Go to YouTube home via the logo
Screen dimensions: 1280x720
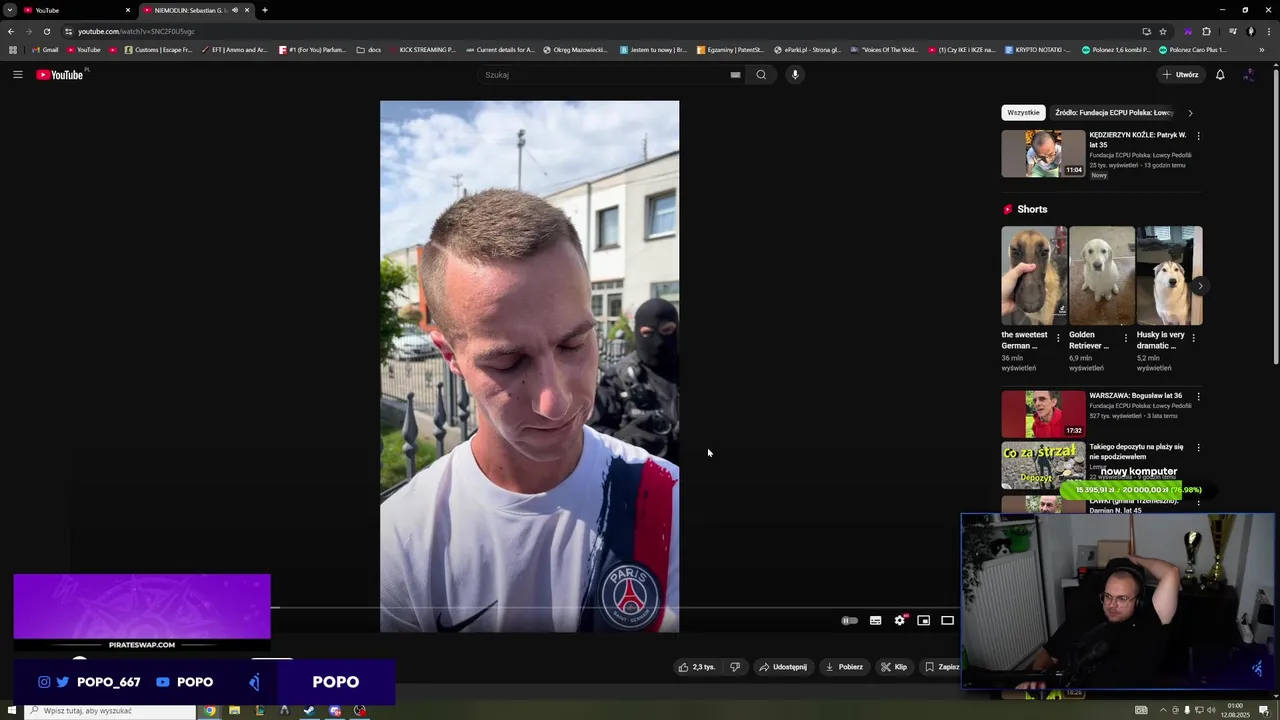click(x=60, y=75)
